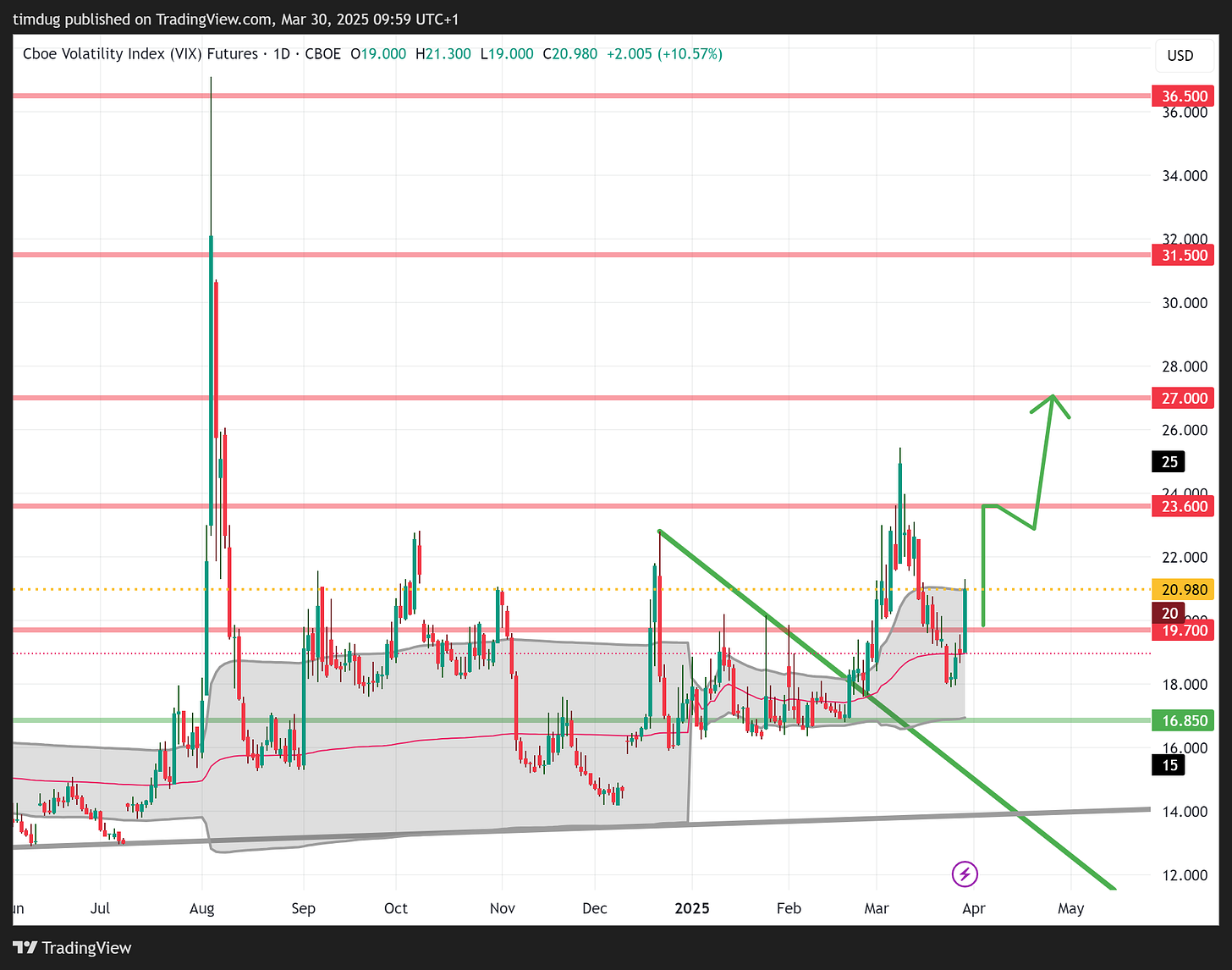Screen dimensions: 1232x970
Task: Click the 36.500 red price level label
Action: pos(1183,96)
